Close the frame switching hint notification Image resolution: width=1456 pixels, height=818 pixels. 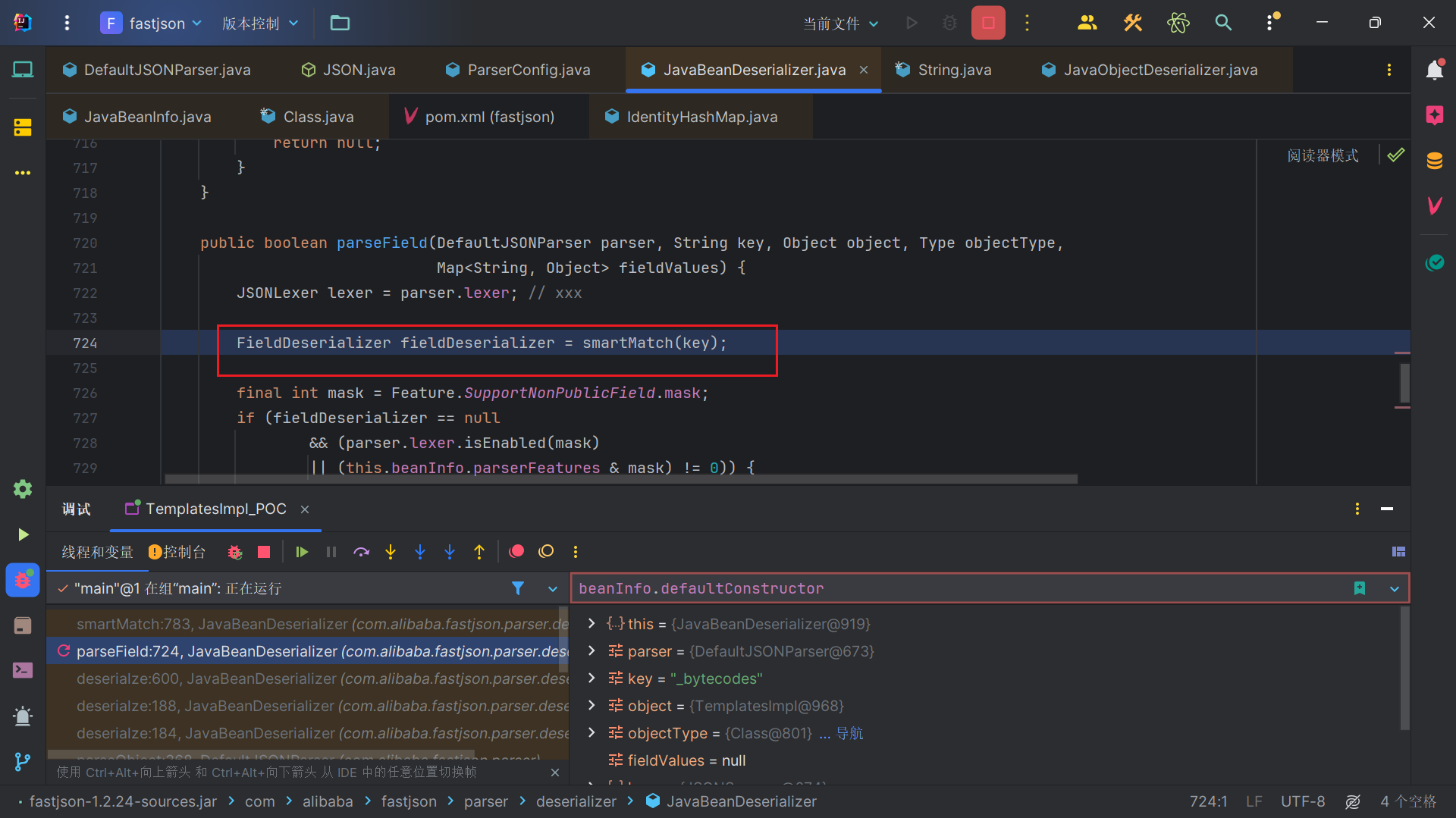coord(555,773)
